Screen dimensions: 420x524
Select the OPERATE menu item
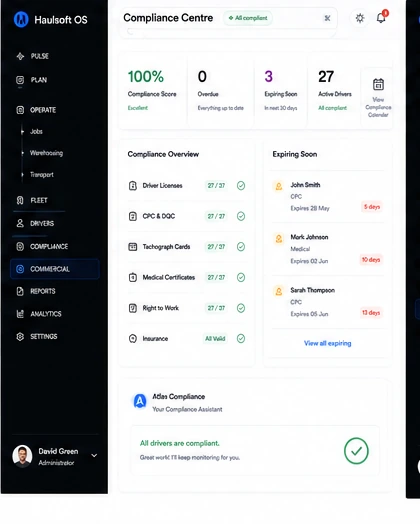click(x=43, y=110)
